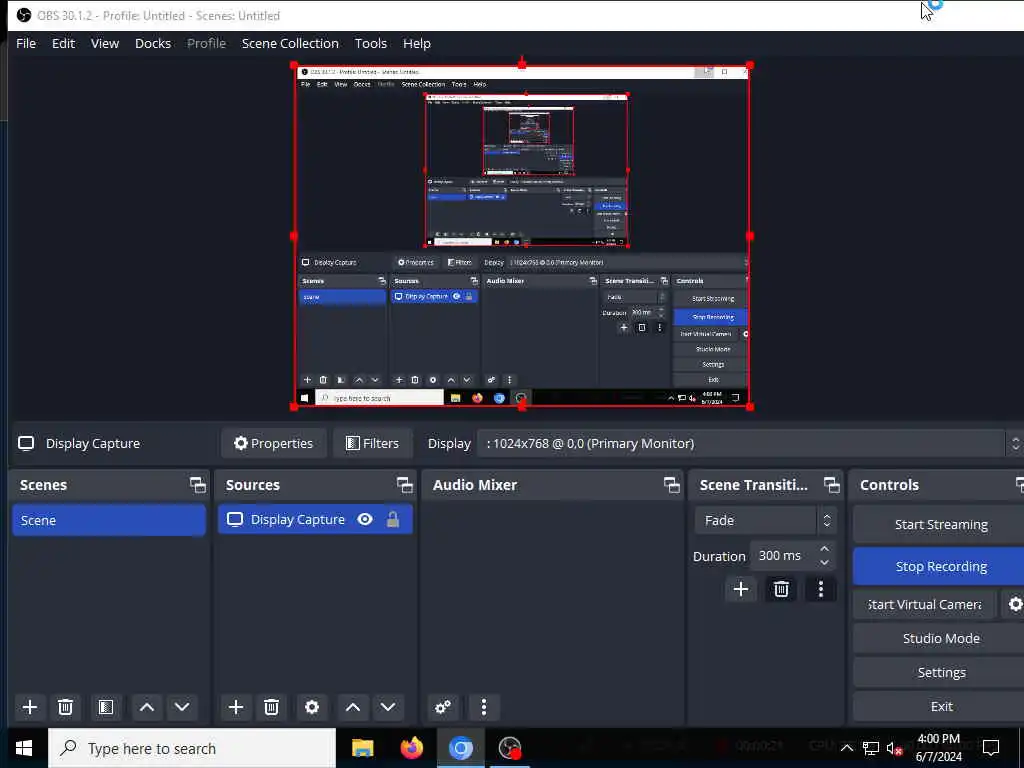The height and width of the screenshot is (768, 1024).
Task: Click the preview canvas display capture
Action: [522, 236]
